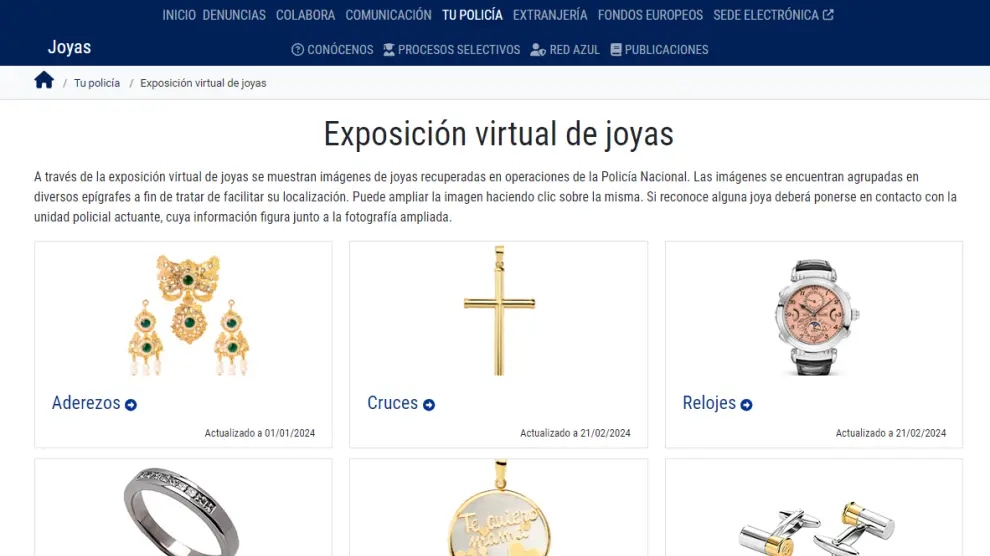
Task: Click the external link icon after Sede Electrónica
Action: point(828,15)
